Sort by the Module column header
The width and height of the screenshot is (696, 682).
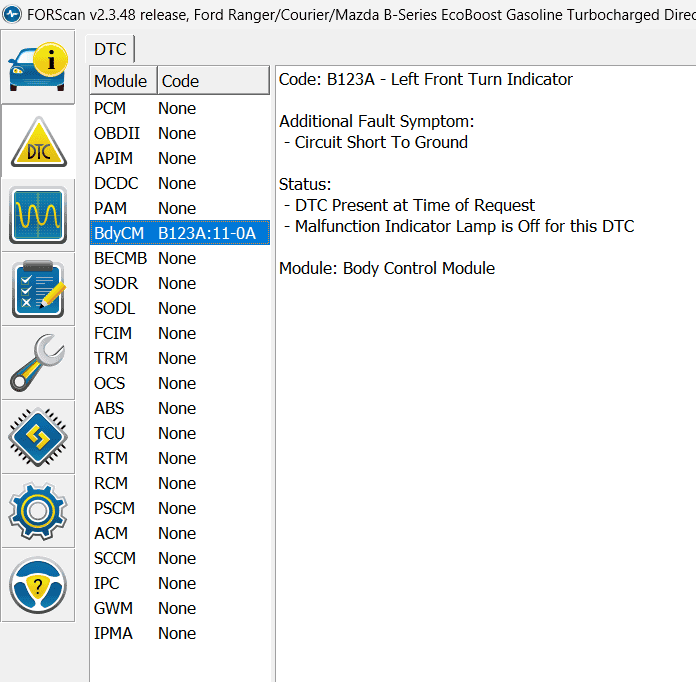click(x=123, y=81)
